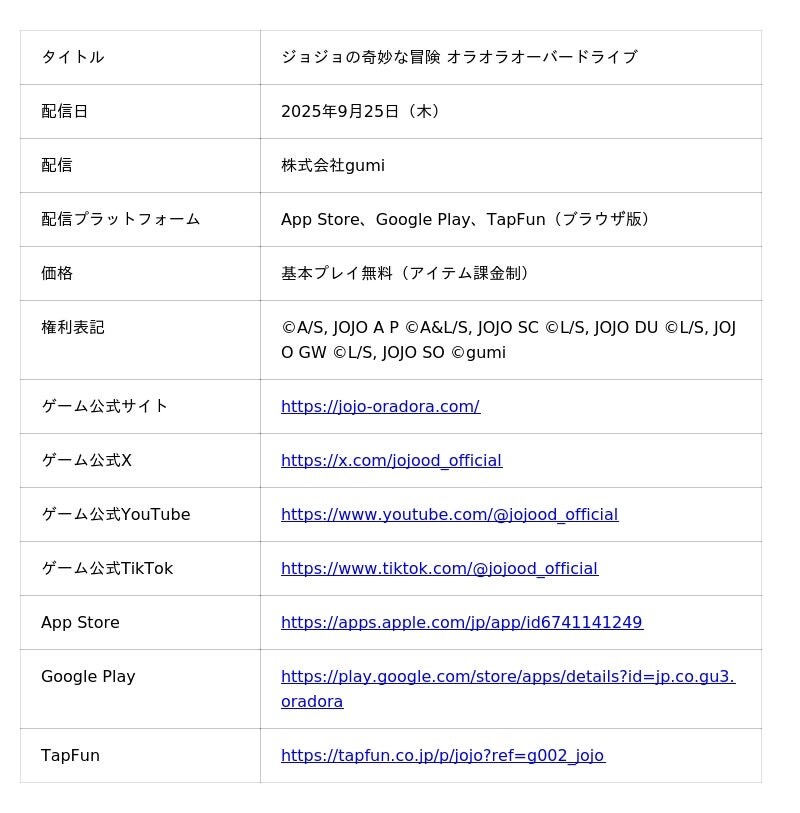Screen dimensions: 800x813
Task: Open the tiktok.com/@jojood_official link
Action: 439,568
